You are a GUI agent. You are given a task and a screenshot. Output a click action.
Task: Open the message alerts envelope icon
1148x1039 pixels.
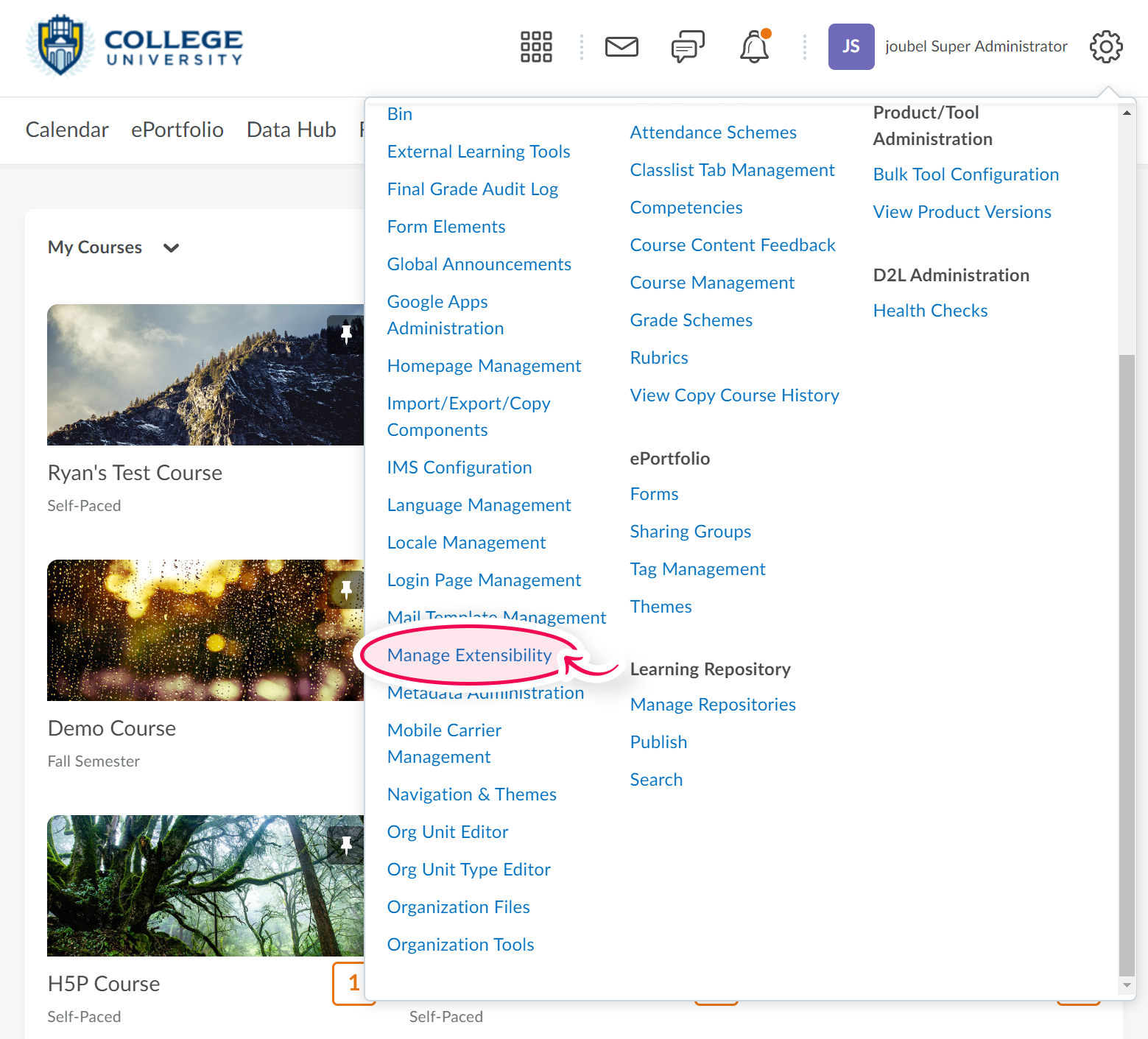point(621,46)
